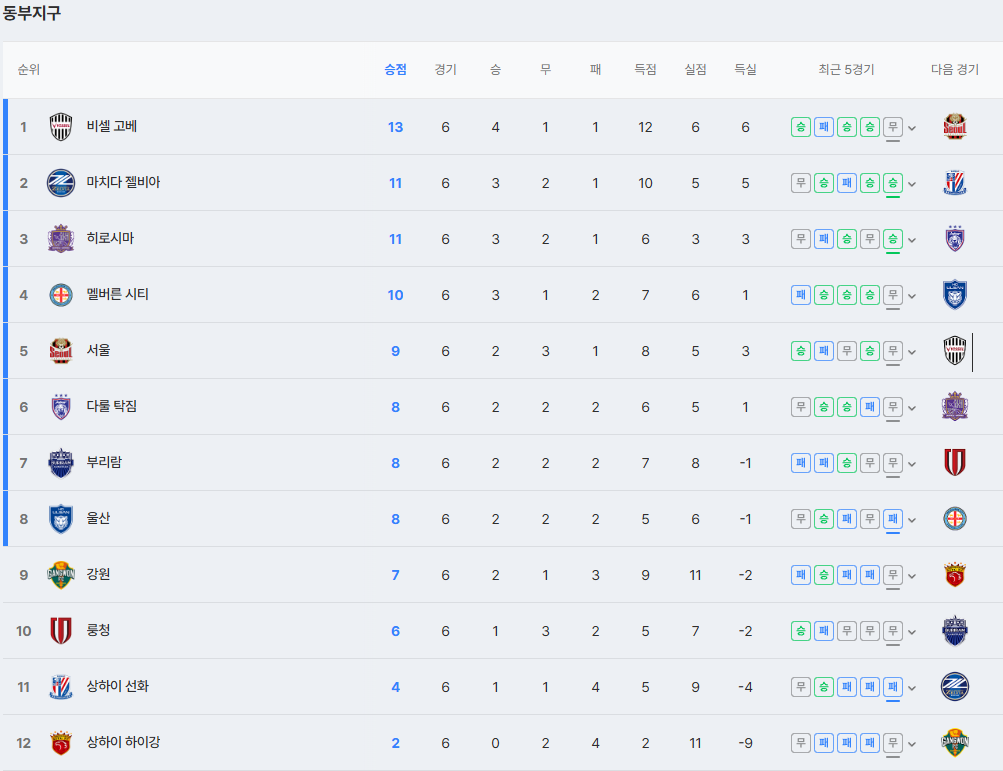Expand recent matches for 울산
This screenshot has height=771, width=1003.
912,520
